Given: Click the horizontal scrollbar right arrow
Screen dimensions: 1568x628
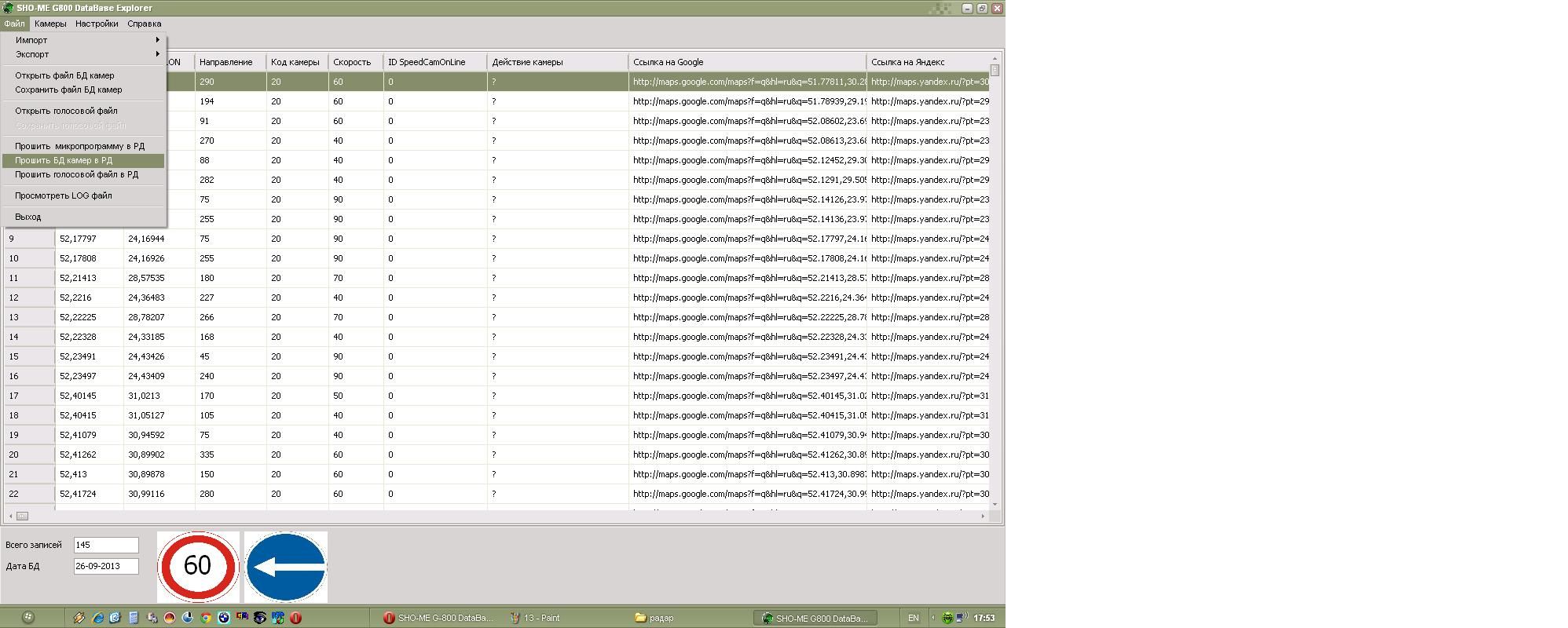Looking at the screenshot, I should click(983, 516).
